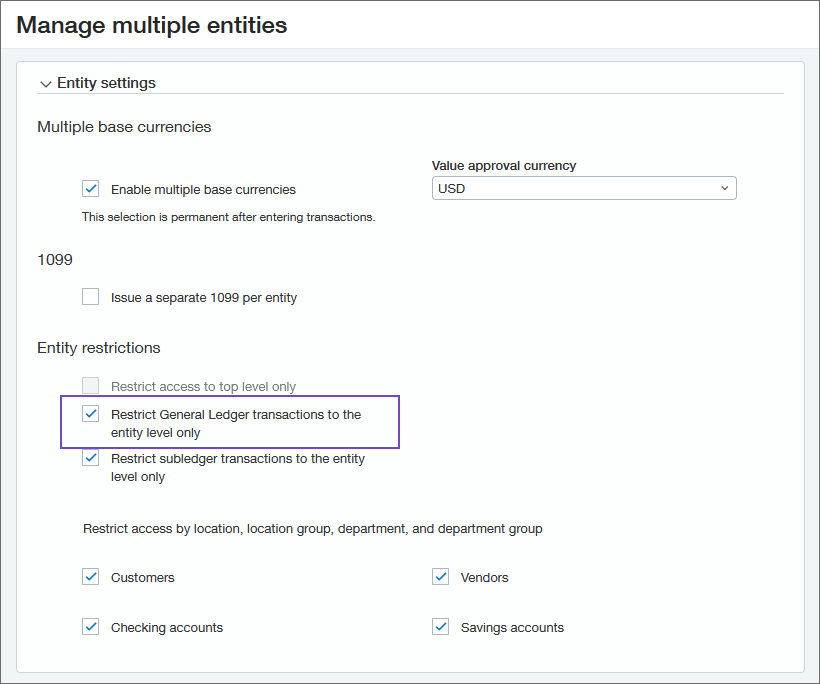820x684 pixels.
Task: Click the dropdown arrow beside USD
Action: point(725,188)
